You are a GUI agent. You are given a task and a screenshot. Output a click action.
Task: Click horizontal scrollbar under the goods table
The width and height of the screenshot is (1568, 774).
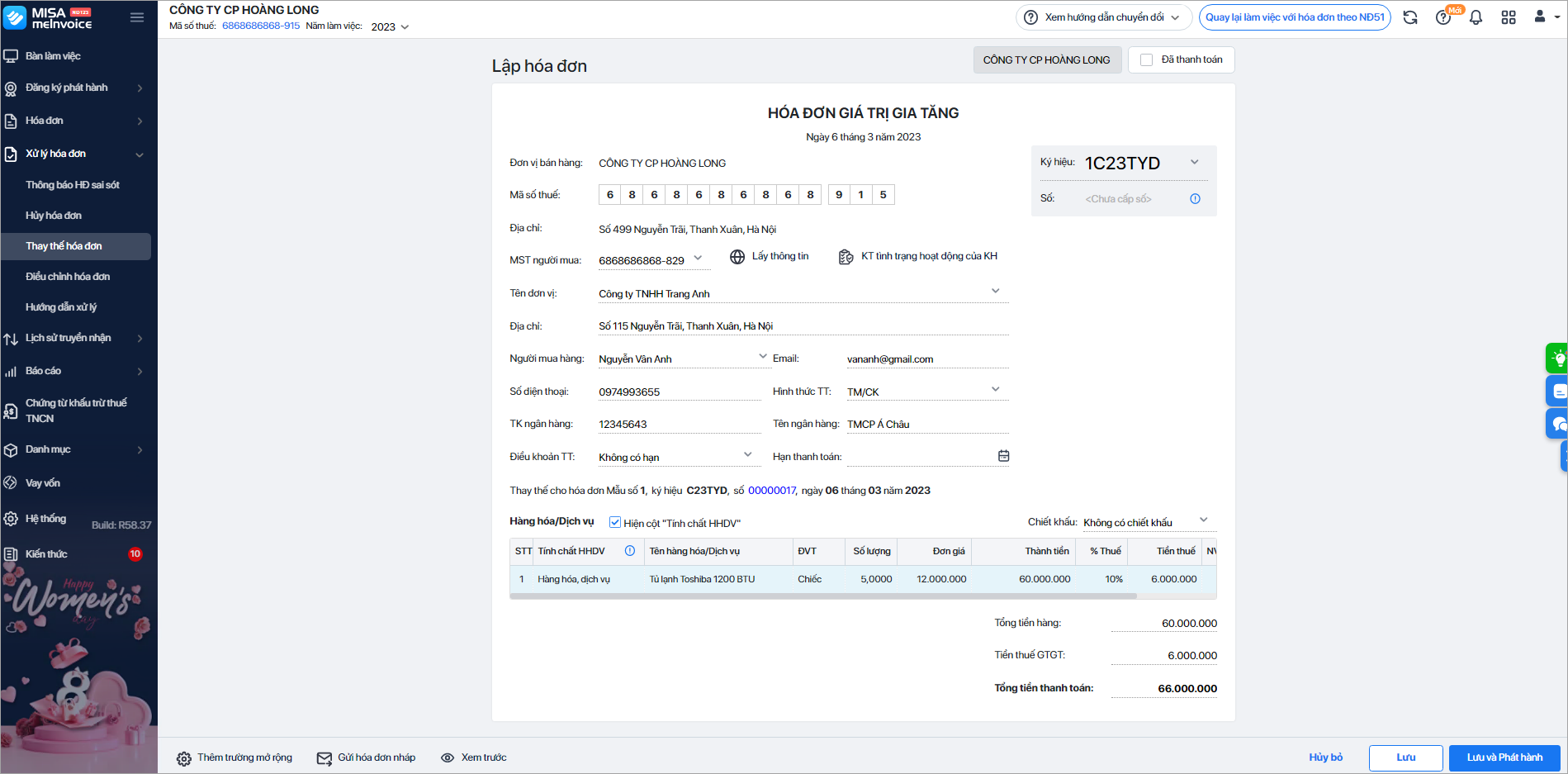pyautogui.click(x=823, y=596)
